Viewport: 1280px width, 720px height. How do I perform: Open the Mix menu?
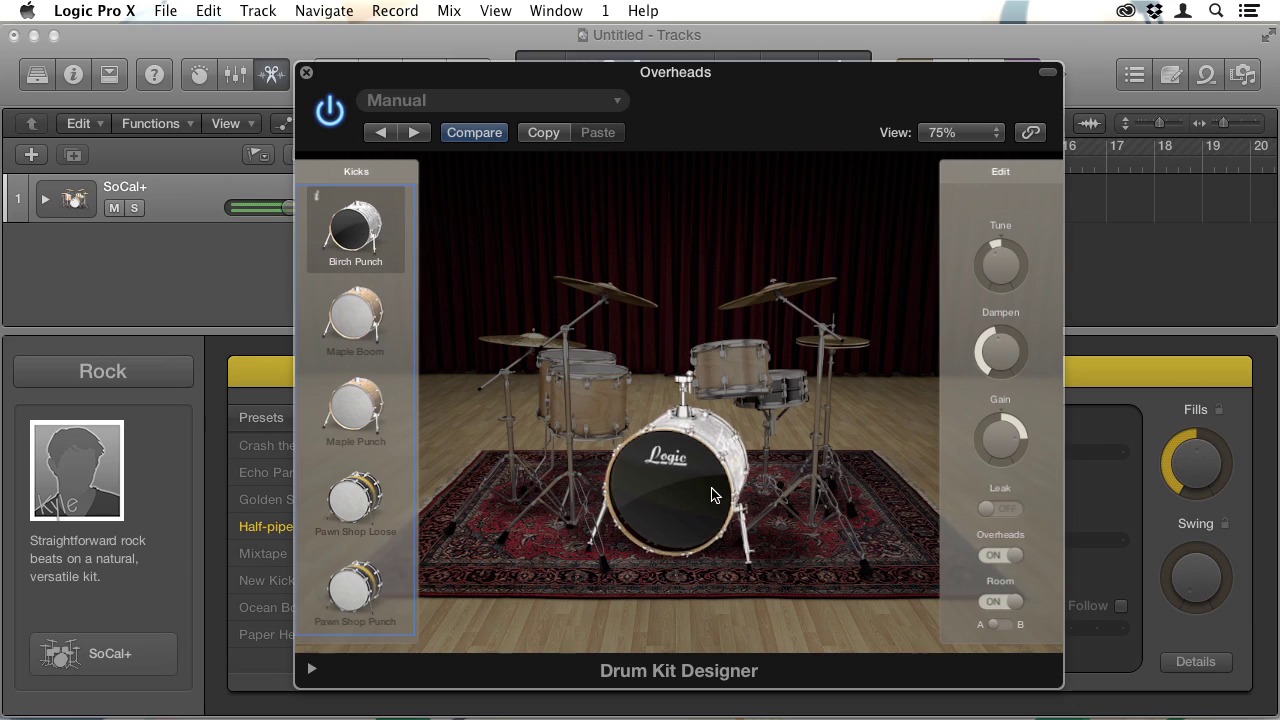tap(449, 11)
